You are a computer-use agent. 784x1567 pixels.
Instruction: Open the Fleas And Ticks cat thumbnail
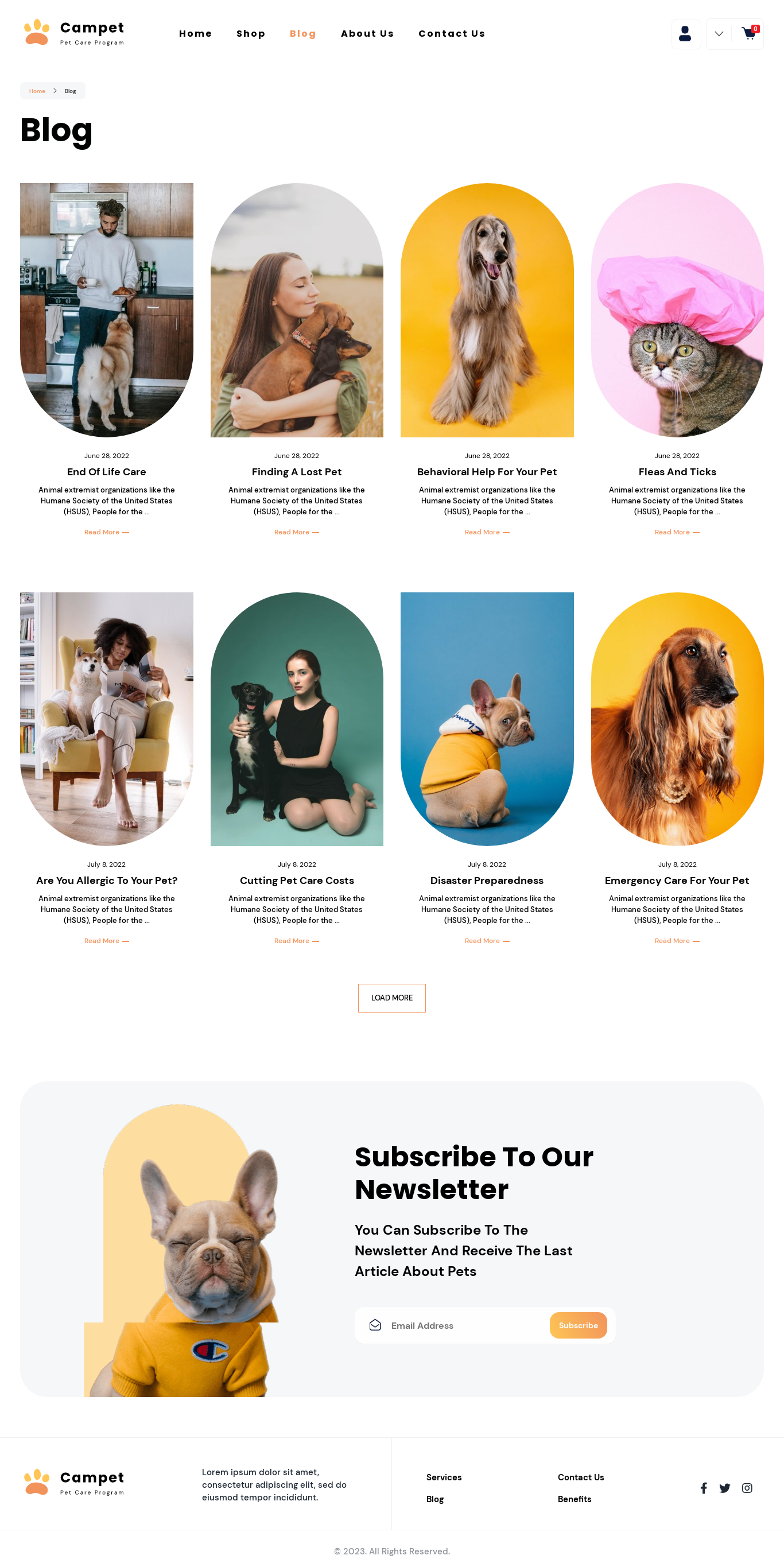pyautogui.click(x=677, y=310)
